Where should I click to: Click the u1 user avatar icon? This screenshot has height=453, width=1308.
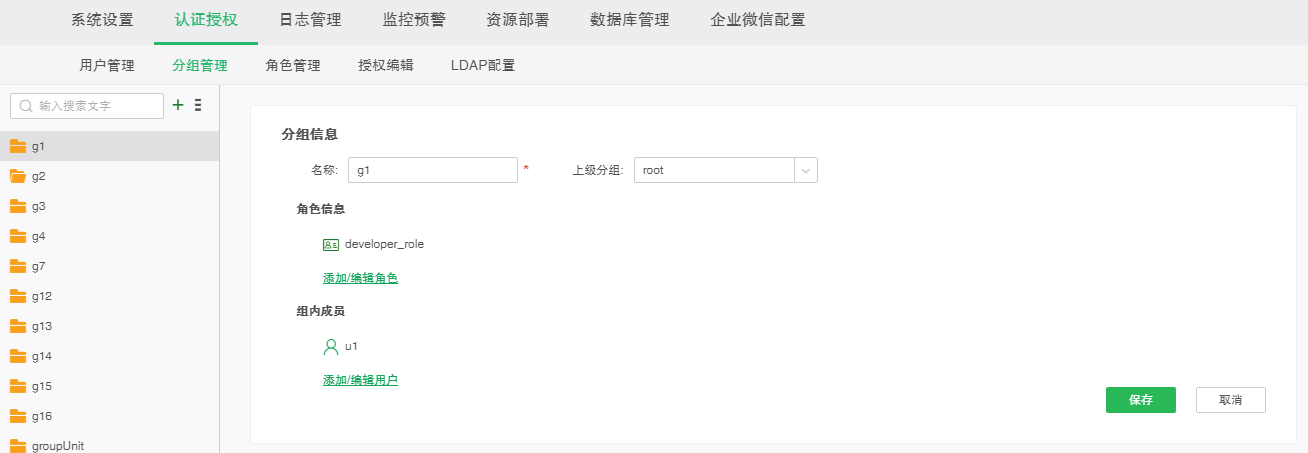coord(331,347)
